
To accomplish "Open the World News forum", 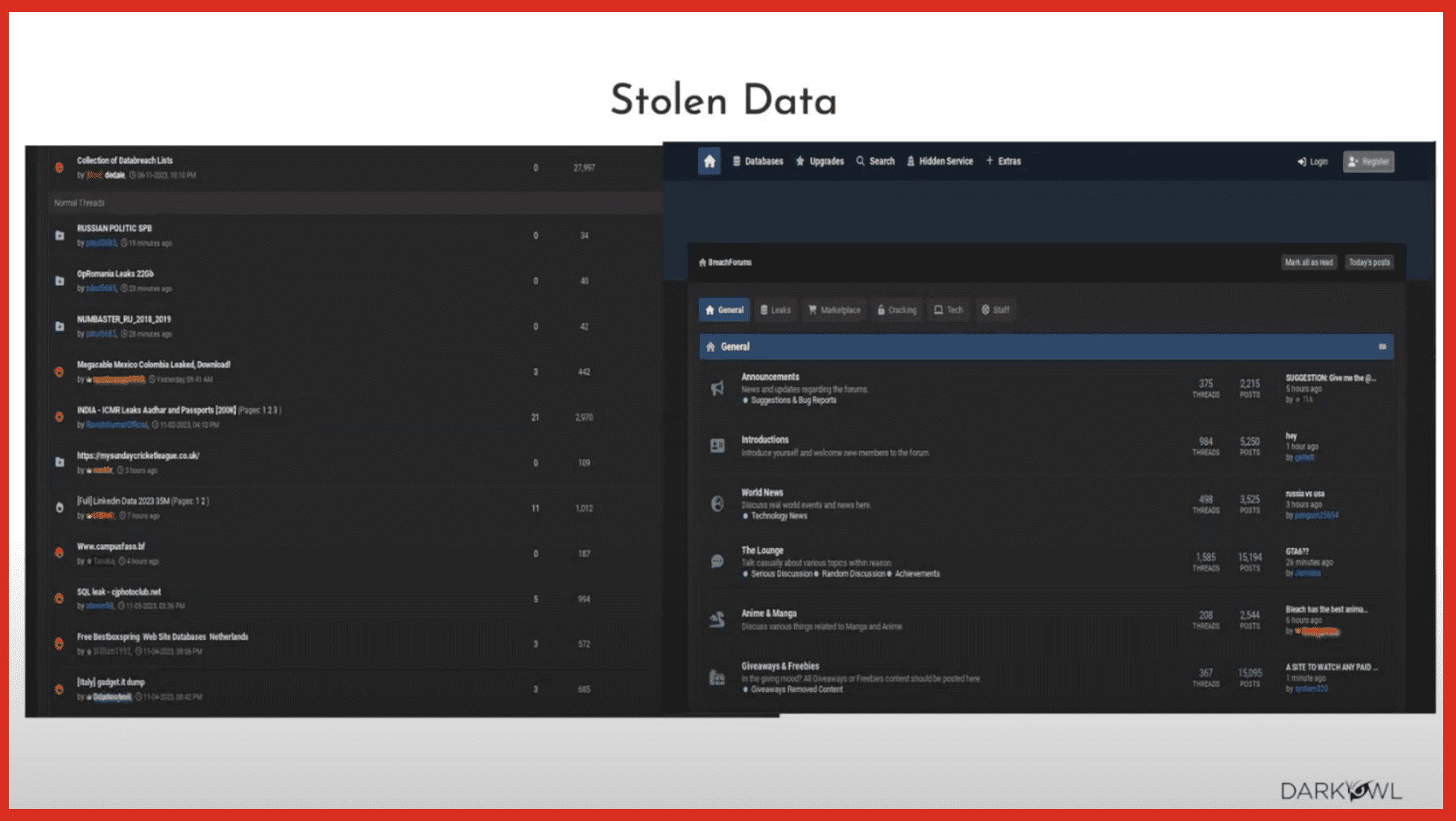I will coord(762,493).
